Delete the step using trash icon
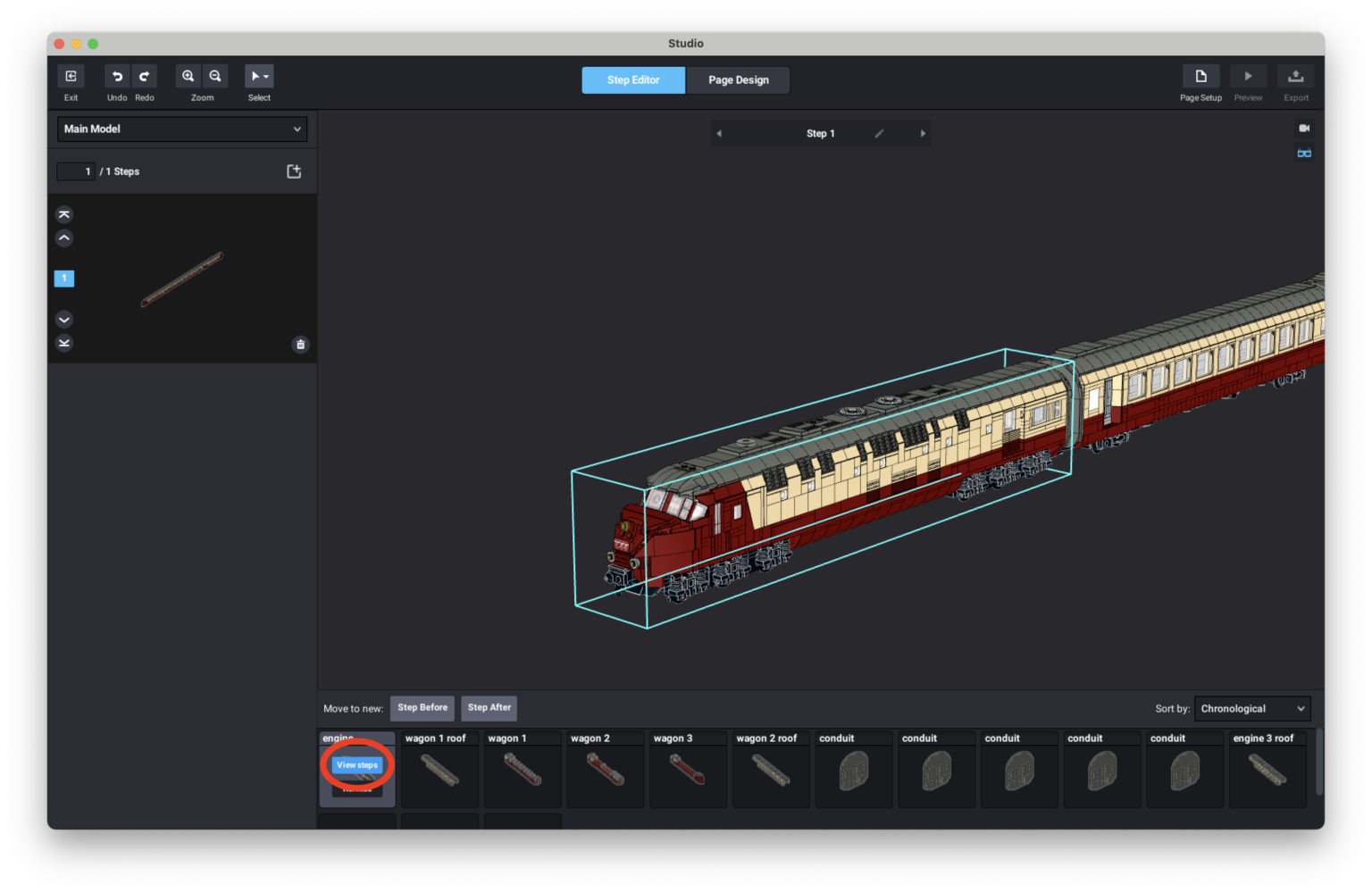 tap(301, 345)
